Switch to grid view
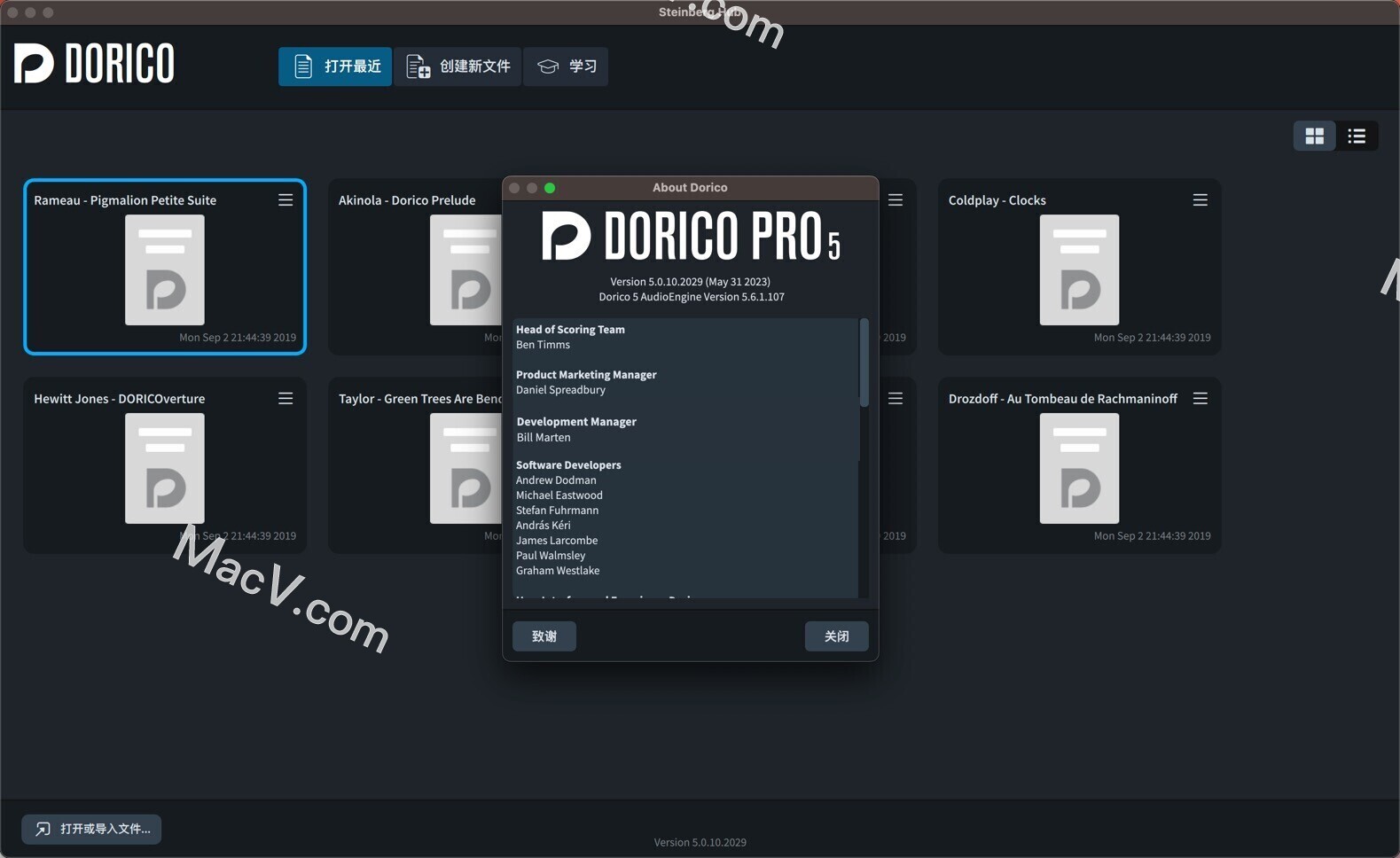The image size is (1400, 858). (x=1314, y=136)
